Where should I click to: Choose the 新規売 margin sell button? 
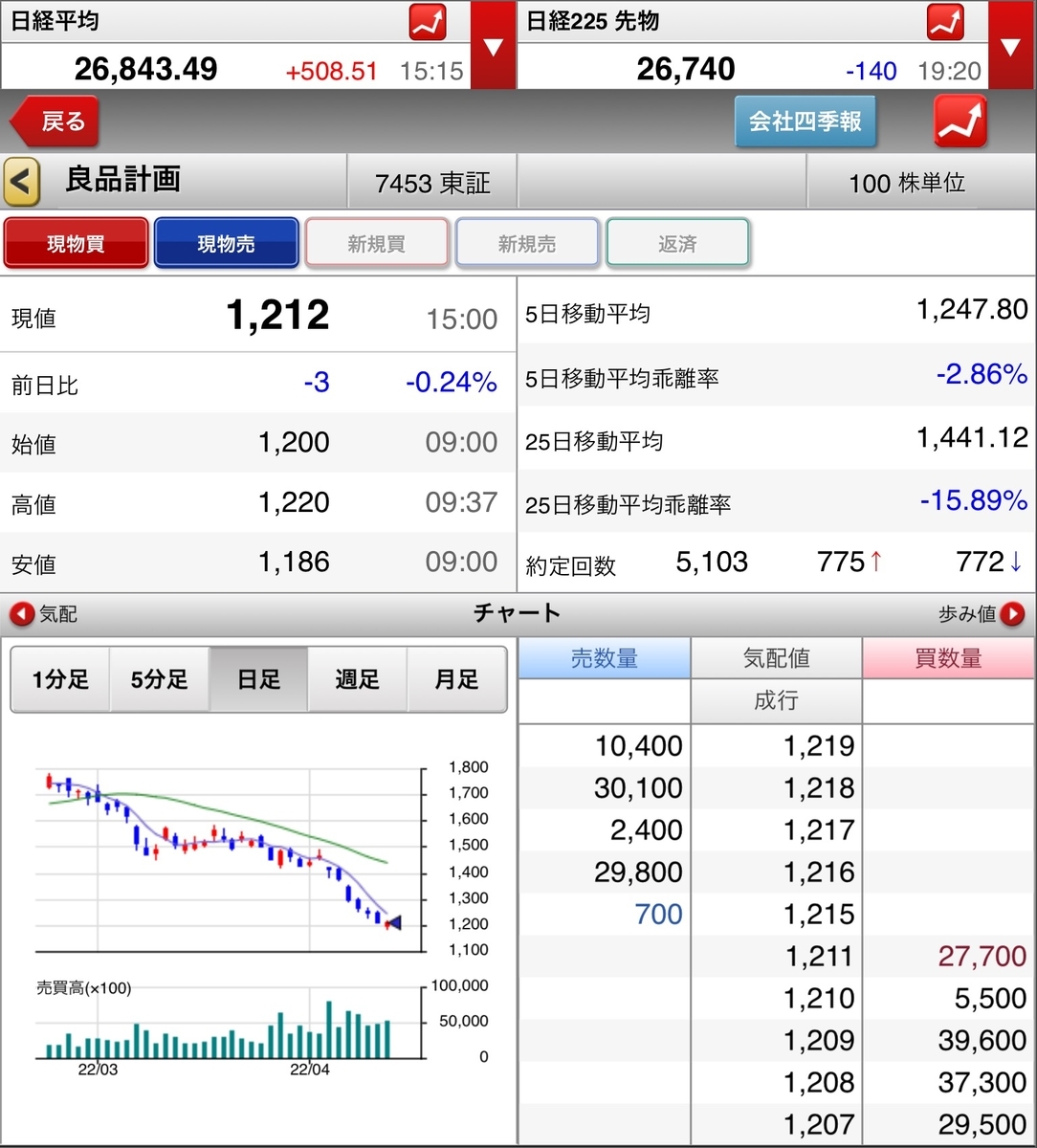click(527, 243)
